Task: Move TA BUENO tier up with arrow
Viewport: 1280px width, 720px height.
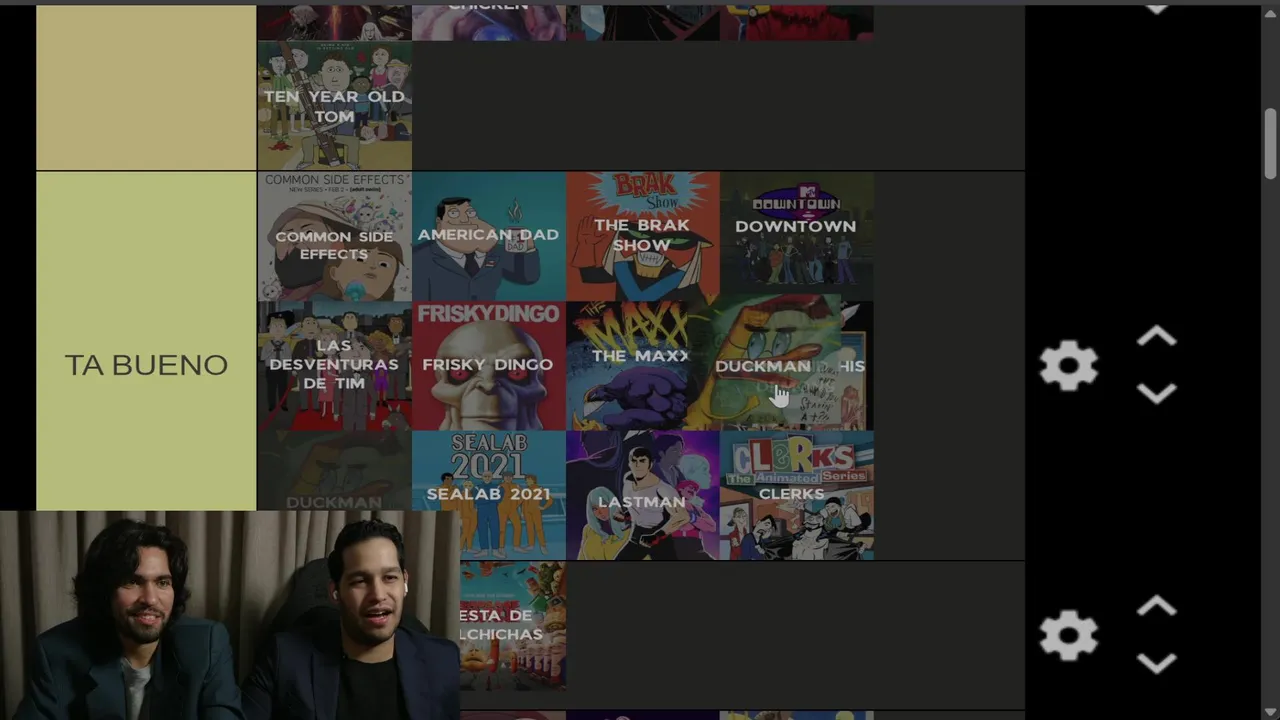Action: [x=1156, y=337]
